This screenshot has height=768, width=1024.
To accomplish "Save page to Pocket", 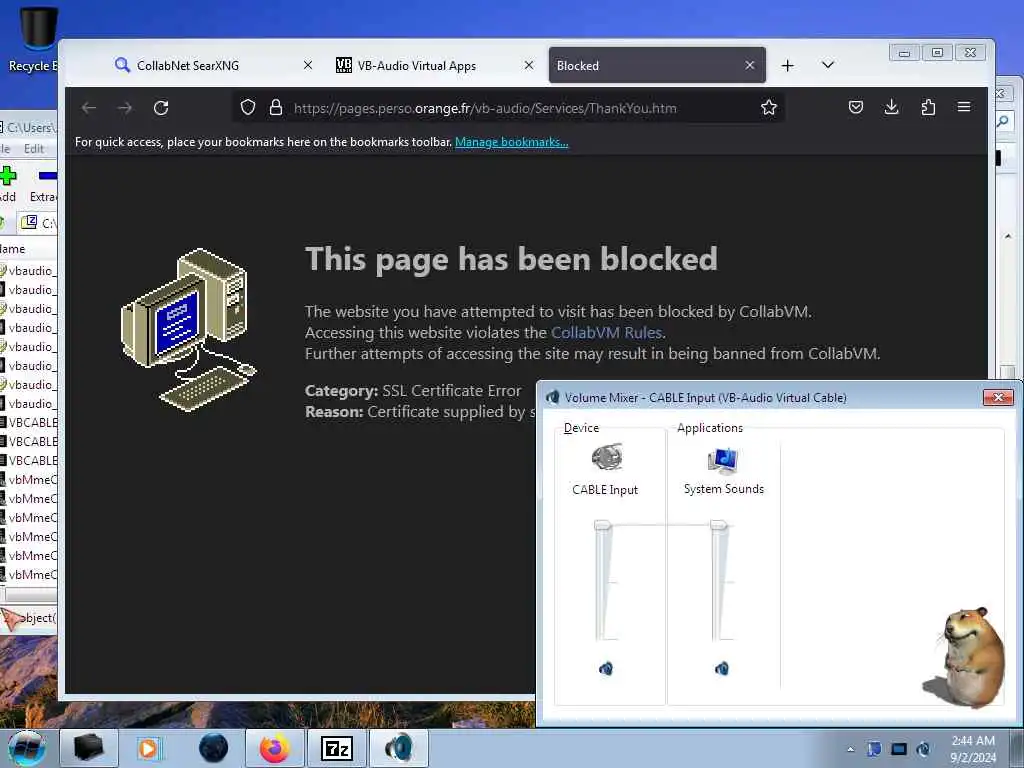I will [856, 107].
